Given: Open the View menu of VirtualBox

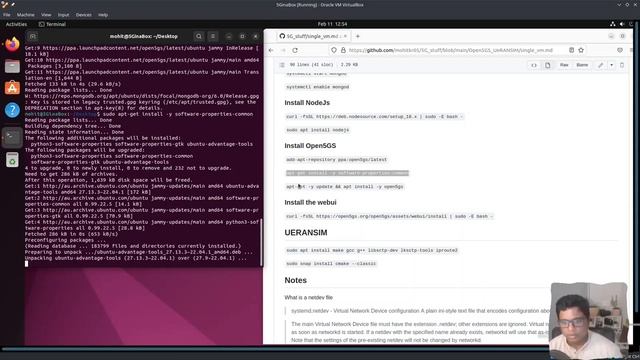Looking at the screenshot, I should tap(46, 15).
